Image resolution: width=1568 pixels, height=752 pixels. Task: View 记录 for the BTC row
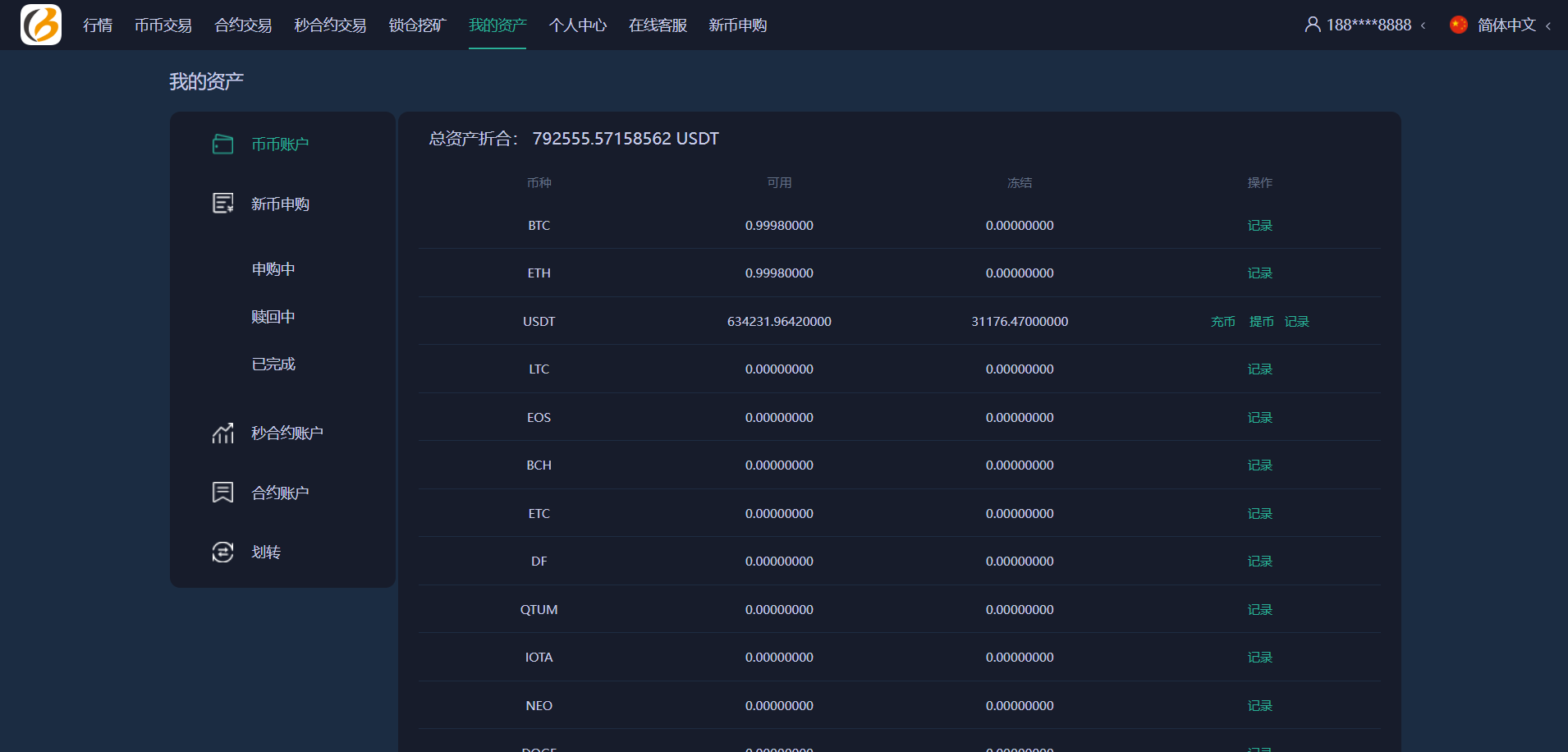point(1259,226)
